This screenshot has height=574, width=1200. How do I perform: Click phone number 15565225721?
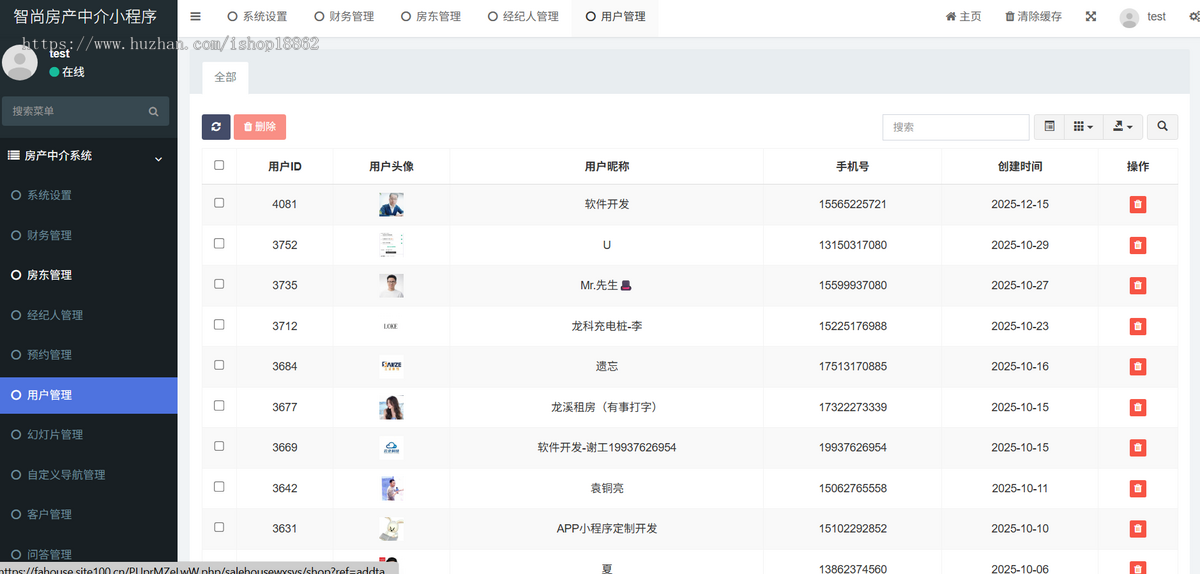pos(853,204)
